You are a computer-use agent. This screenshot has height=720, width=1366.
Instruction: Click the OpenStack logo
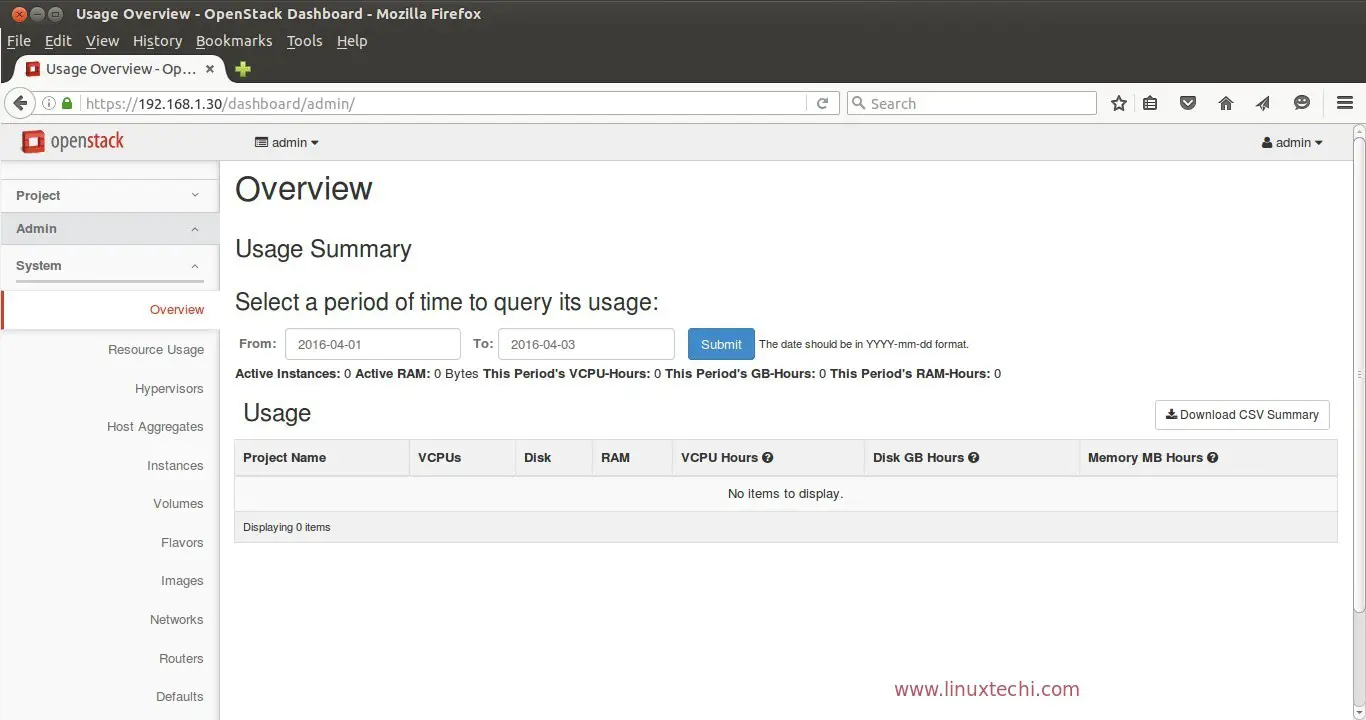point(73,141)
